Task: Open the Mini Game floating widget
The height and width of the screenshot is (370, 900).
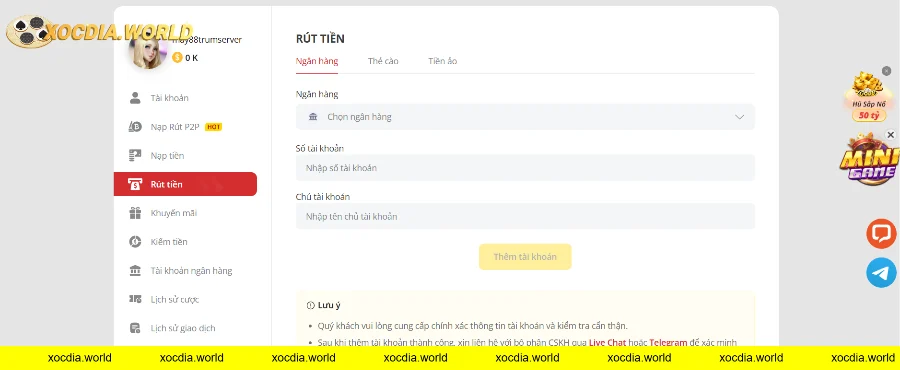Action: point(869,159)
